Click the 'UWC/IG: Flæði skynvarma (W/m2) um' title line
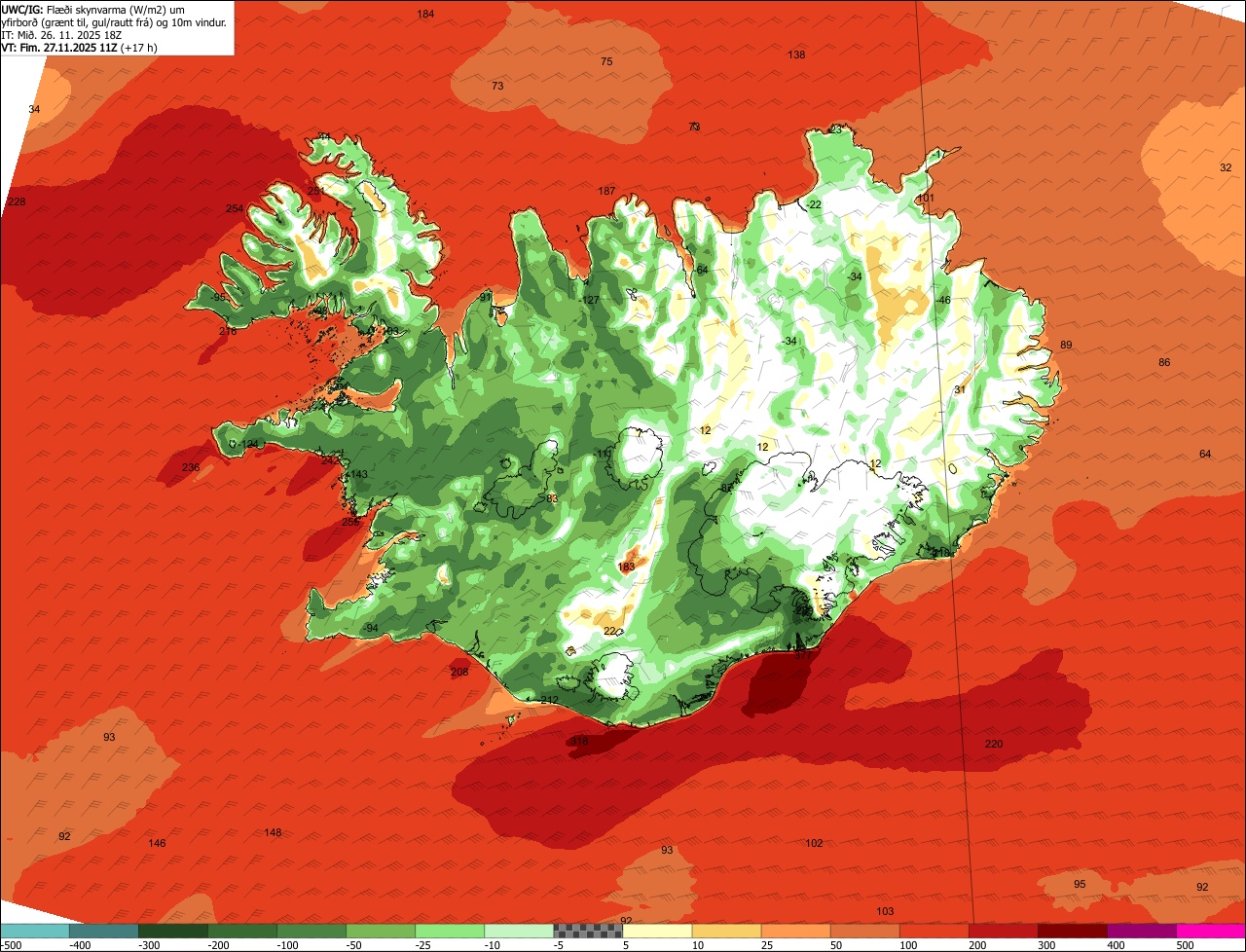Viewport: 1246px width, 952px height. pos(93,10)
